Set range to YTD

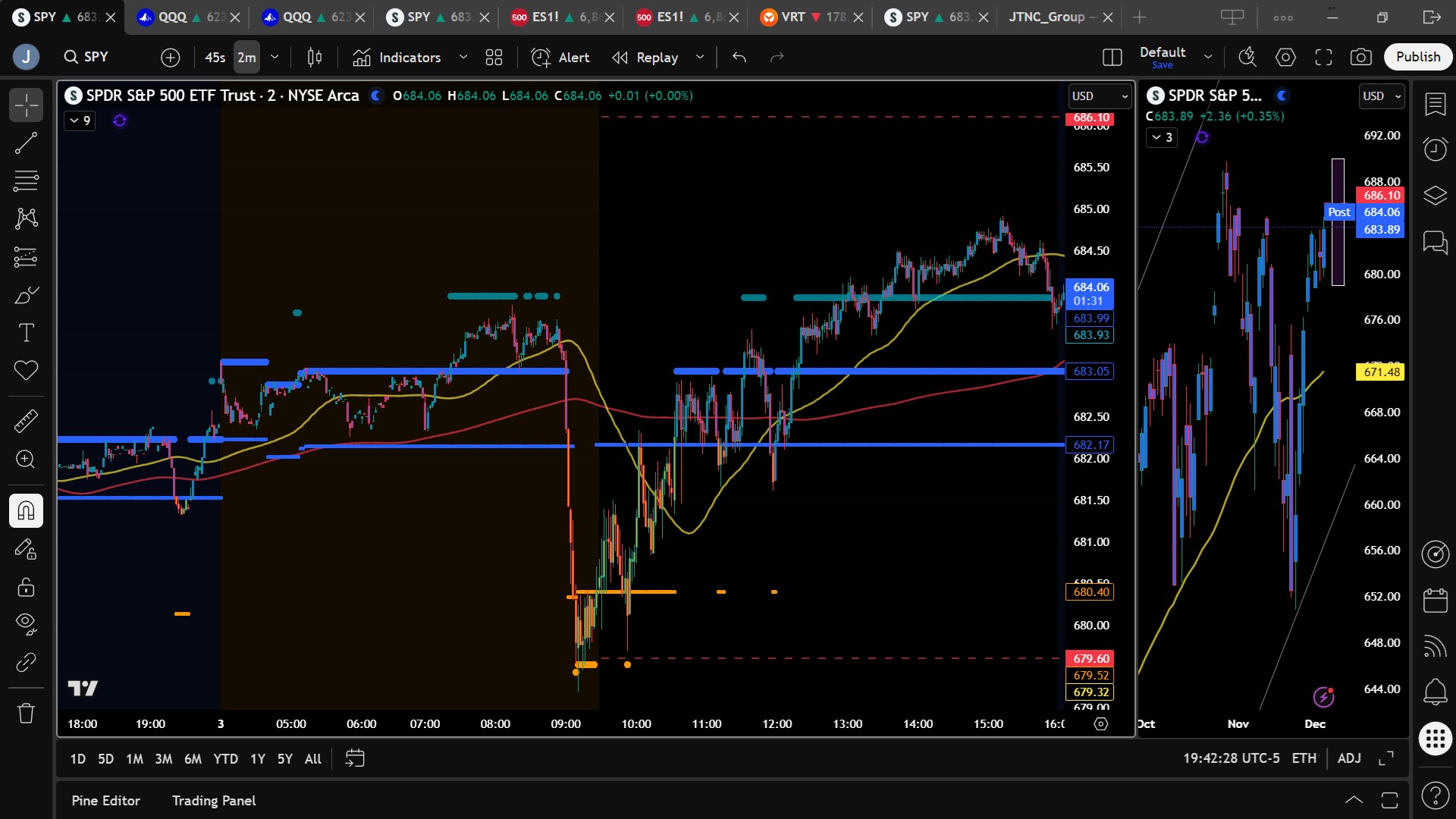click(x=225, y=759)
